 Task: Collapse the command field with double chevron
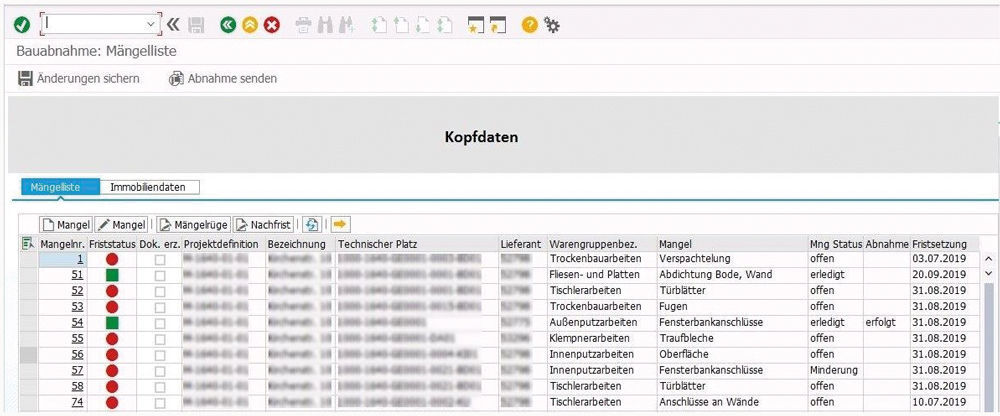pos(174,24)
